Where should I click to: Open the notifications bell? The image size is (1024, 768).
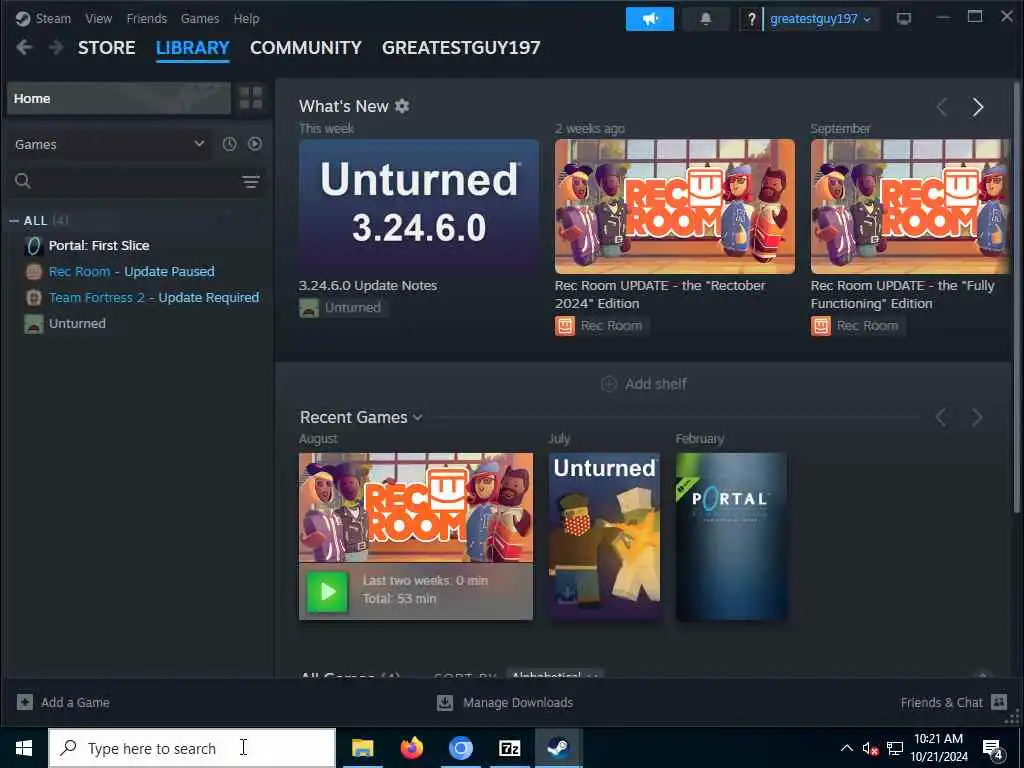[705, 19]
